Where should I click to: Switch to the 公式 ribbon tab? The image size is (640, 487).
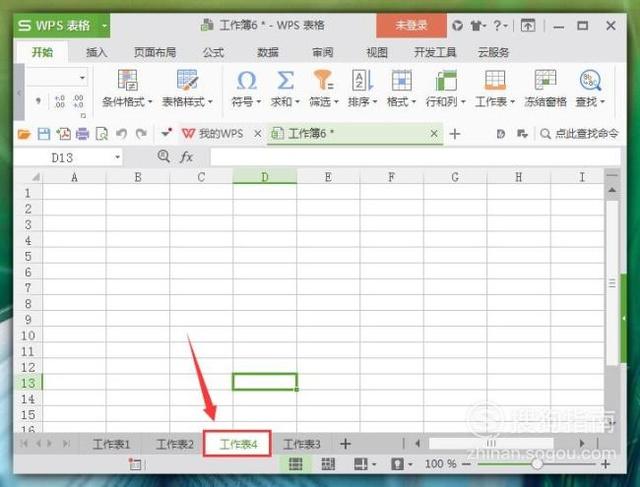(213, 52)
